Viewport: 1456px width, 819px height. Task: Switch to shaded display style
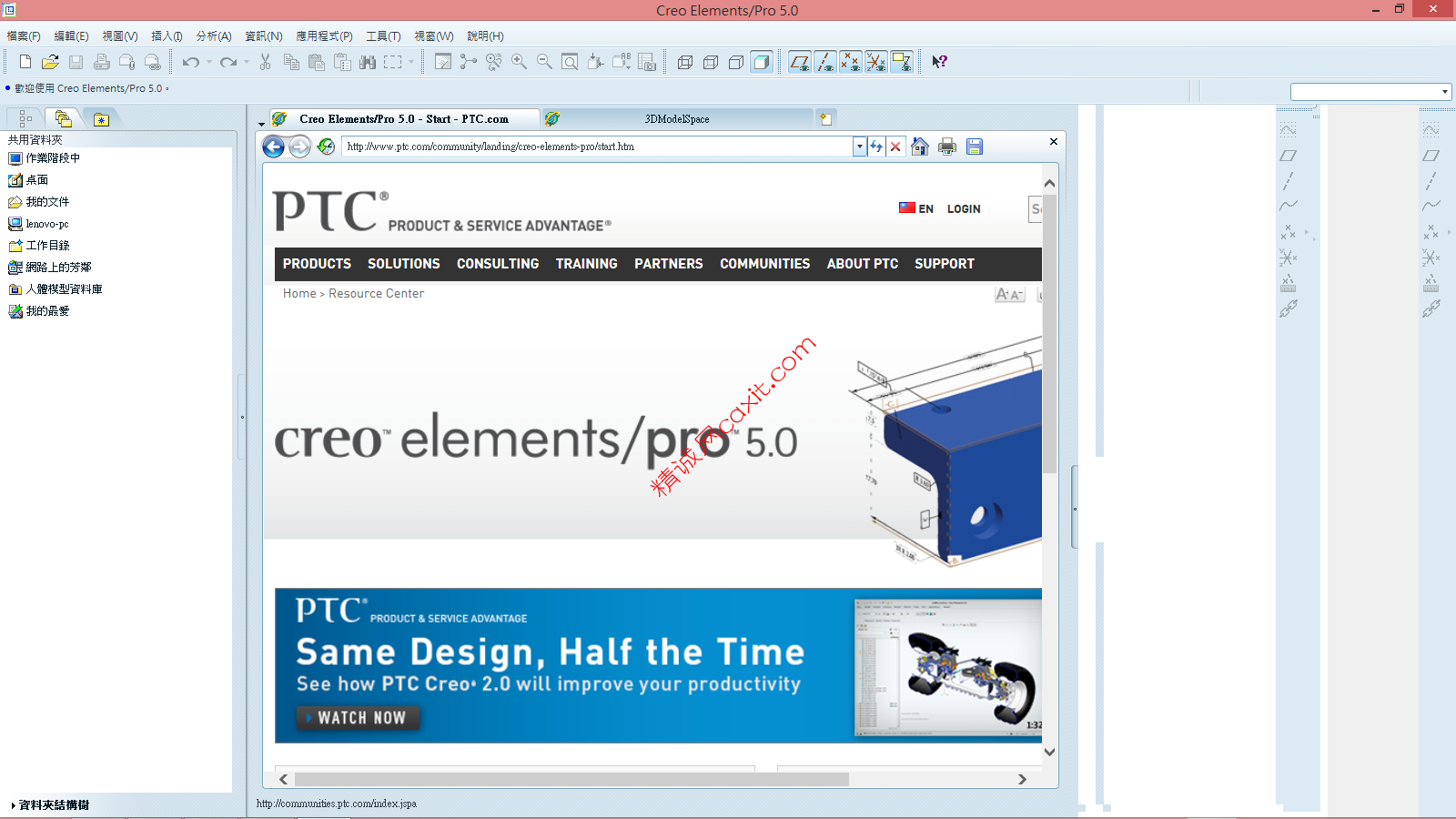762,62
